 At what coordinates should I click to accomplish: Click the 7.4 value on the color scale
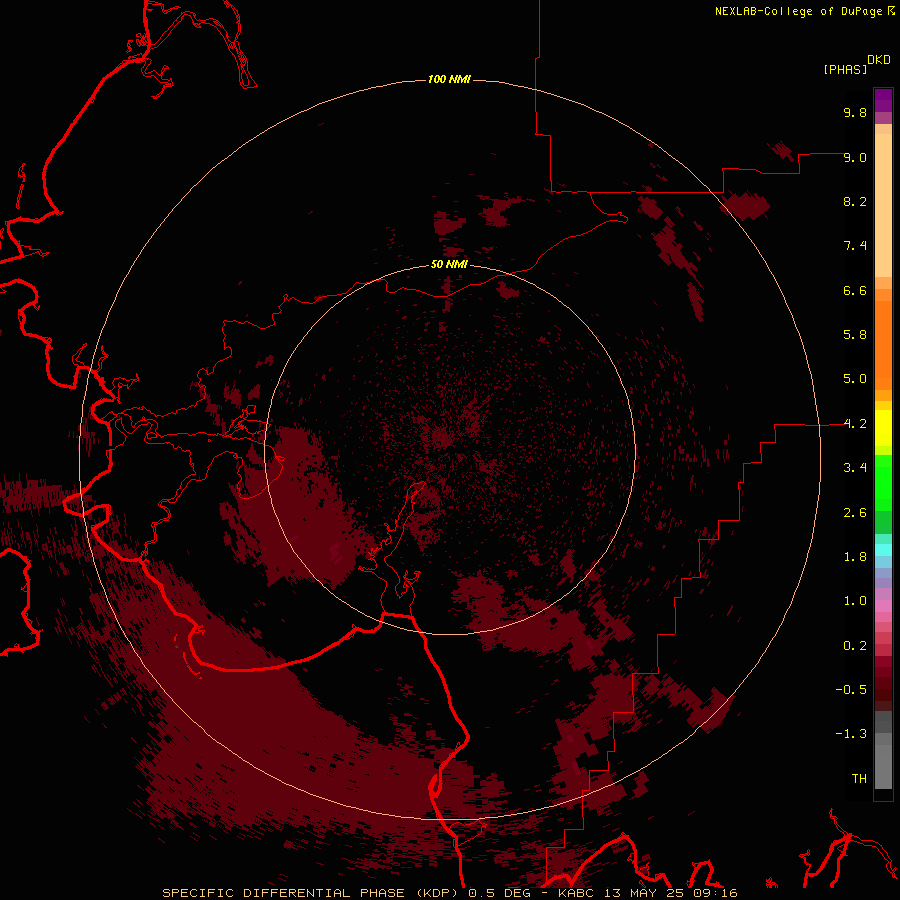855,246
